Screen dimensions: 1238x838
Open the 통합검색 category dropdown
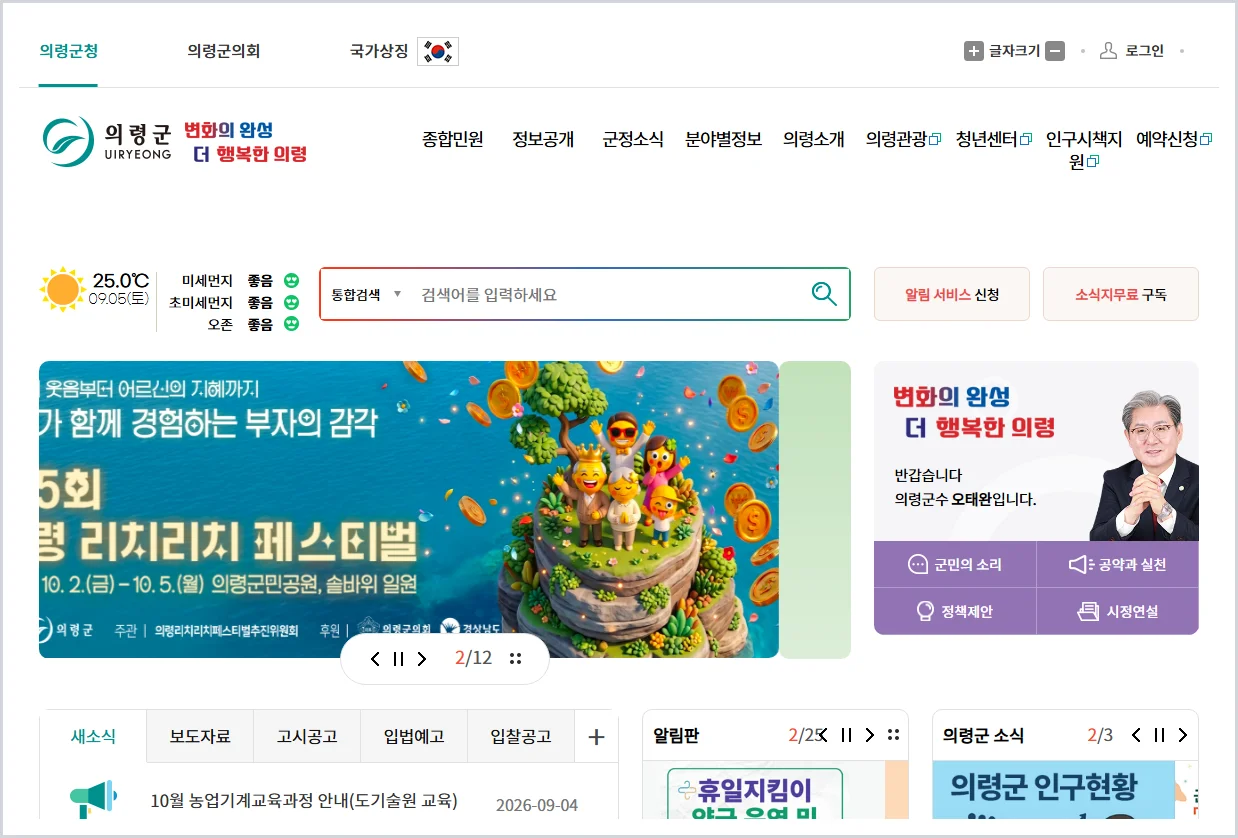click(366, 294)
